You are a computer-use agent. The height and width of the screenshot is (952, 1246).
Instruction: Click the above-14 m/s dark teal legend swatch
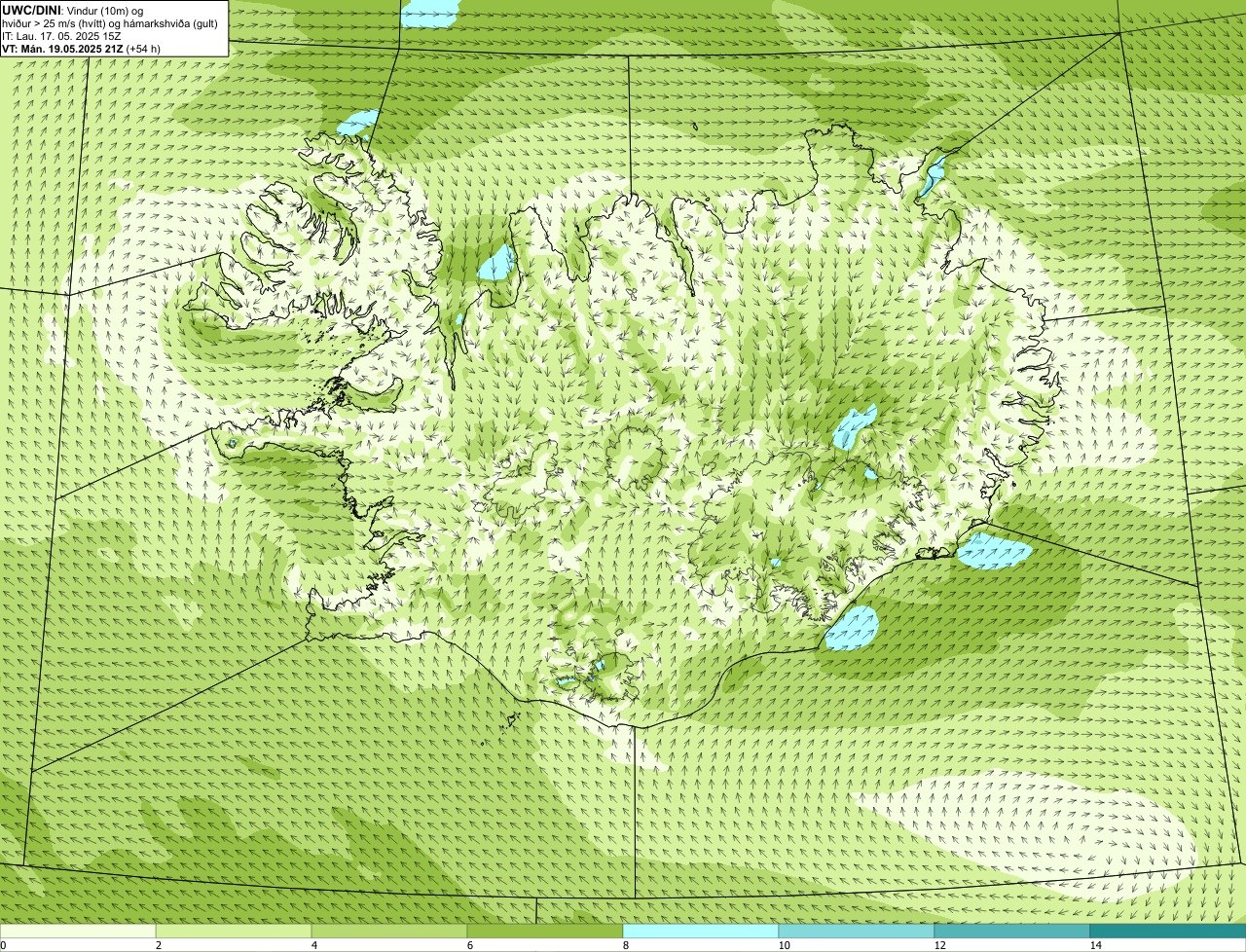(1168, 931)
